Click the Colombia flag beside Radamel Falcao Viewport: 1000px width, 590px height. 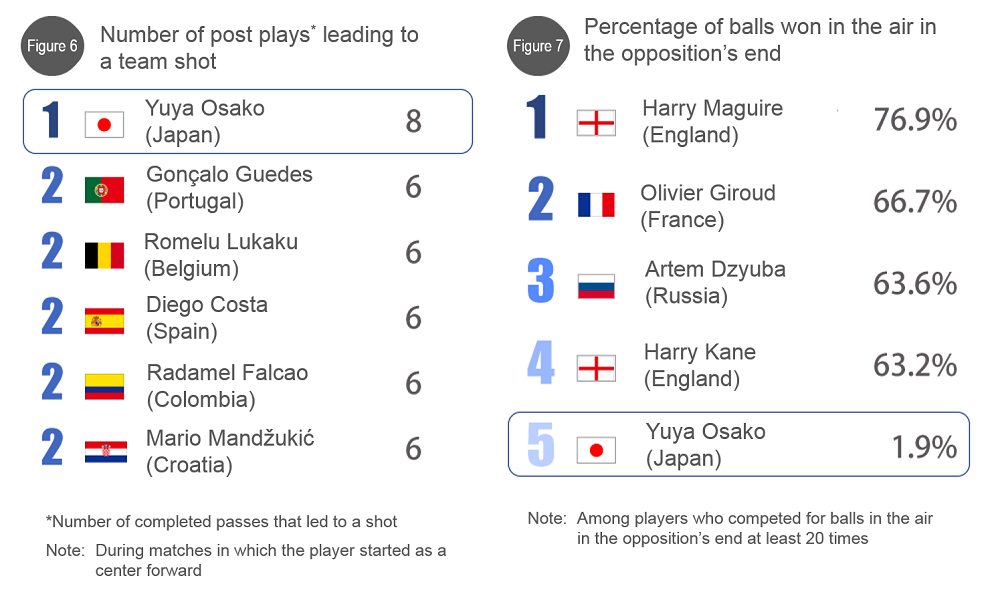(x=105, y=387)
